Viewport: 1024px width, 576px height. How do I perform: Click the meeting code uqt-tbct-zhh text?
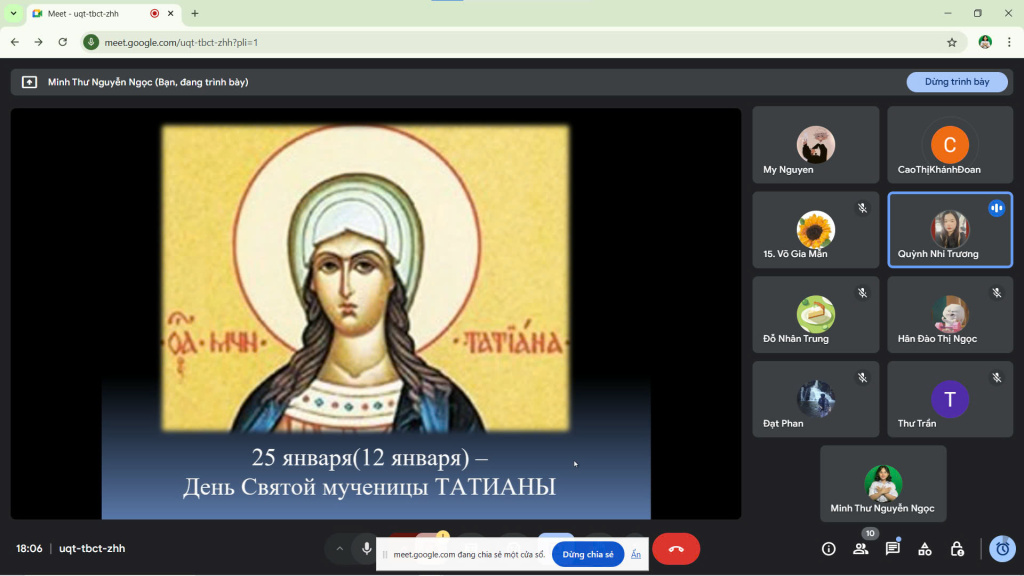click(92, 549)
